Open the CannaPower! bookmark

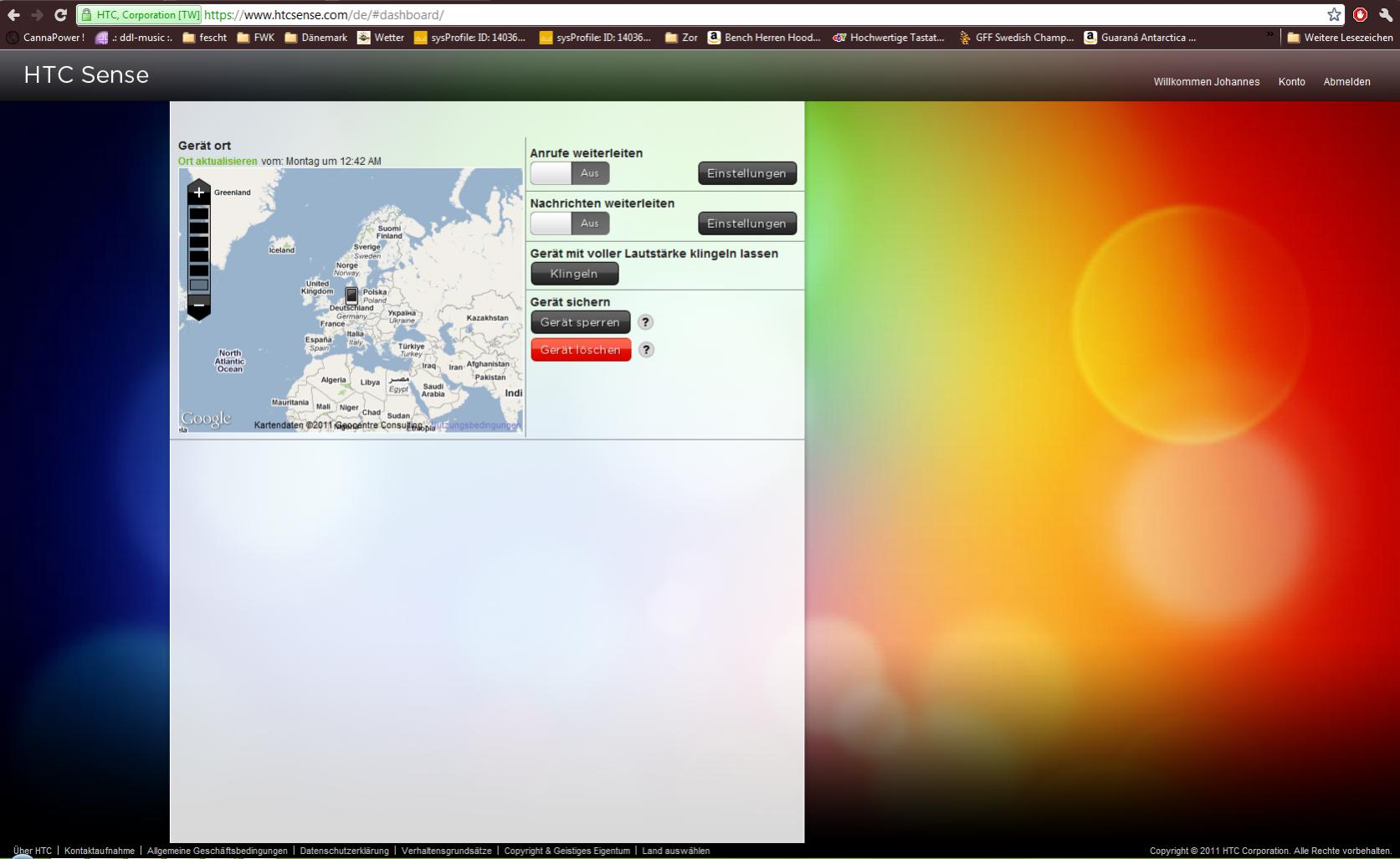click(46, 38)
